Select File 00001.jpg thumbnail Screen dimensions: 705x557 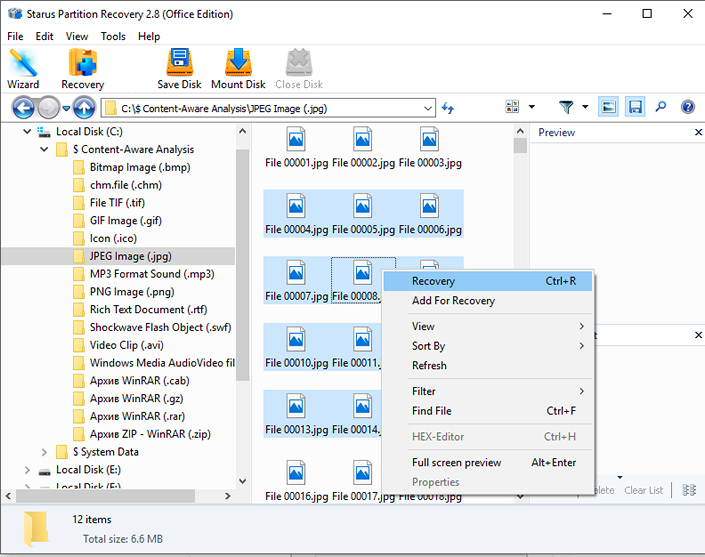296,147
